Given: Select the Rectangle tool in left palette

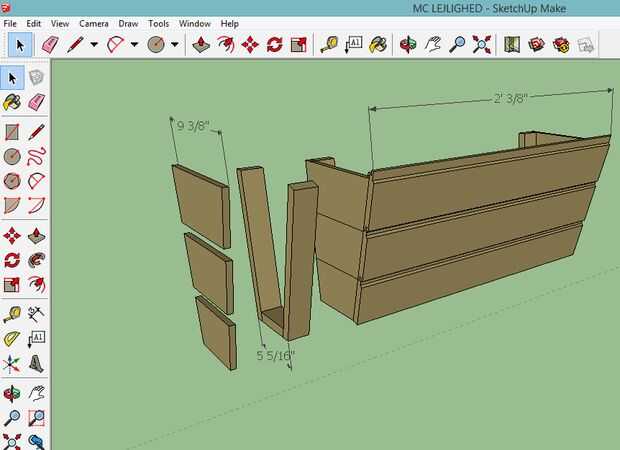Looking at the screenshot, I should 12,132.
